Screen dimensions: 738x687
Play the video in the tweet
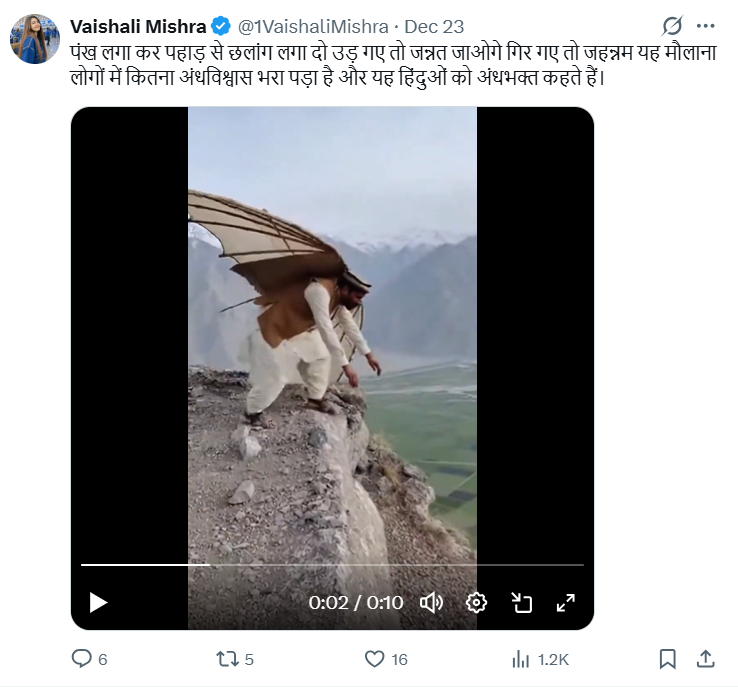pyautogui.click(x=98, y=602)
